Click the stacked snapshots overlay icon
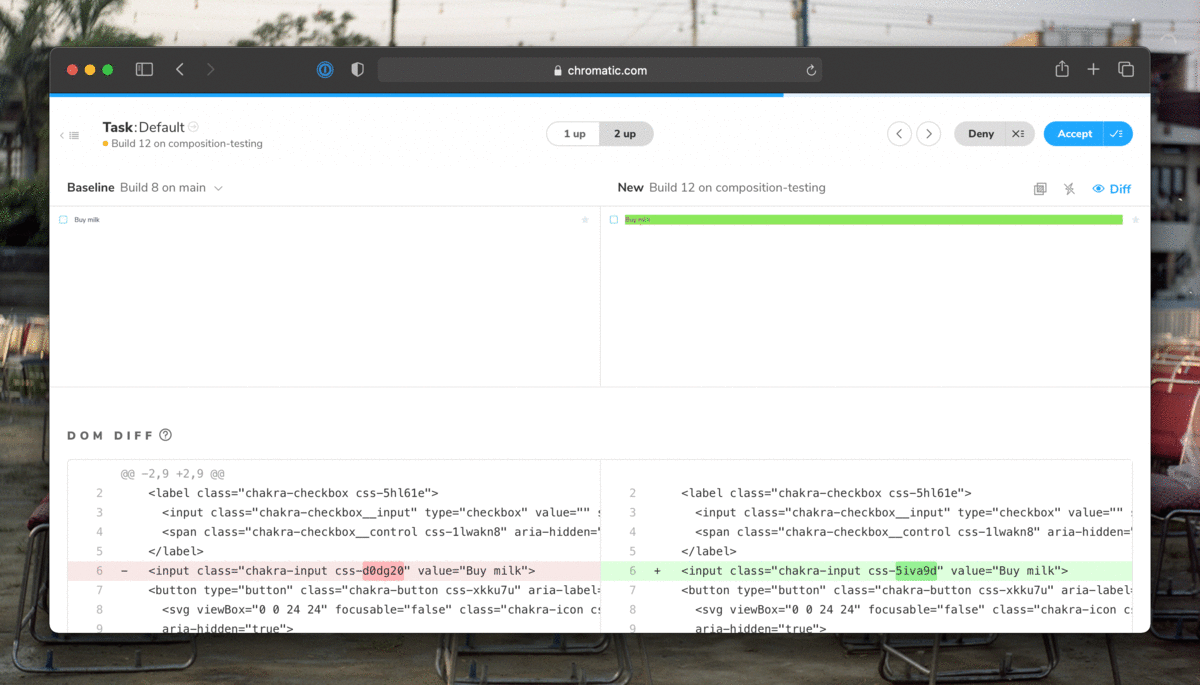The image size is (1200, 685). tap(1040, 189)
